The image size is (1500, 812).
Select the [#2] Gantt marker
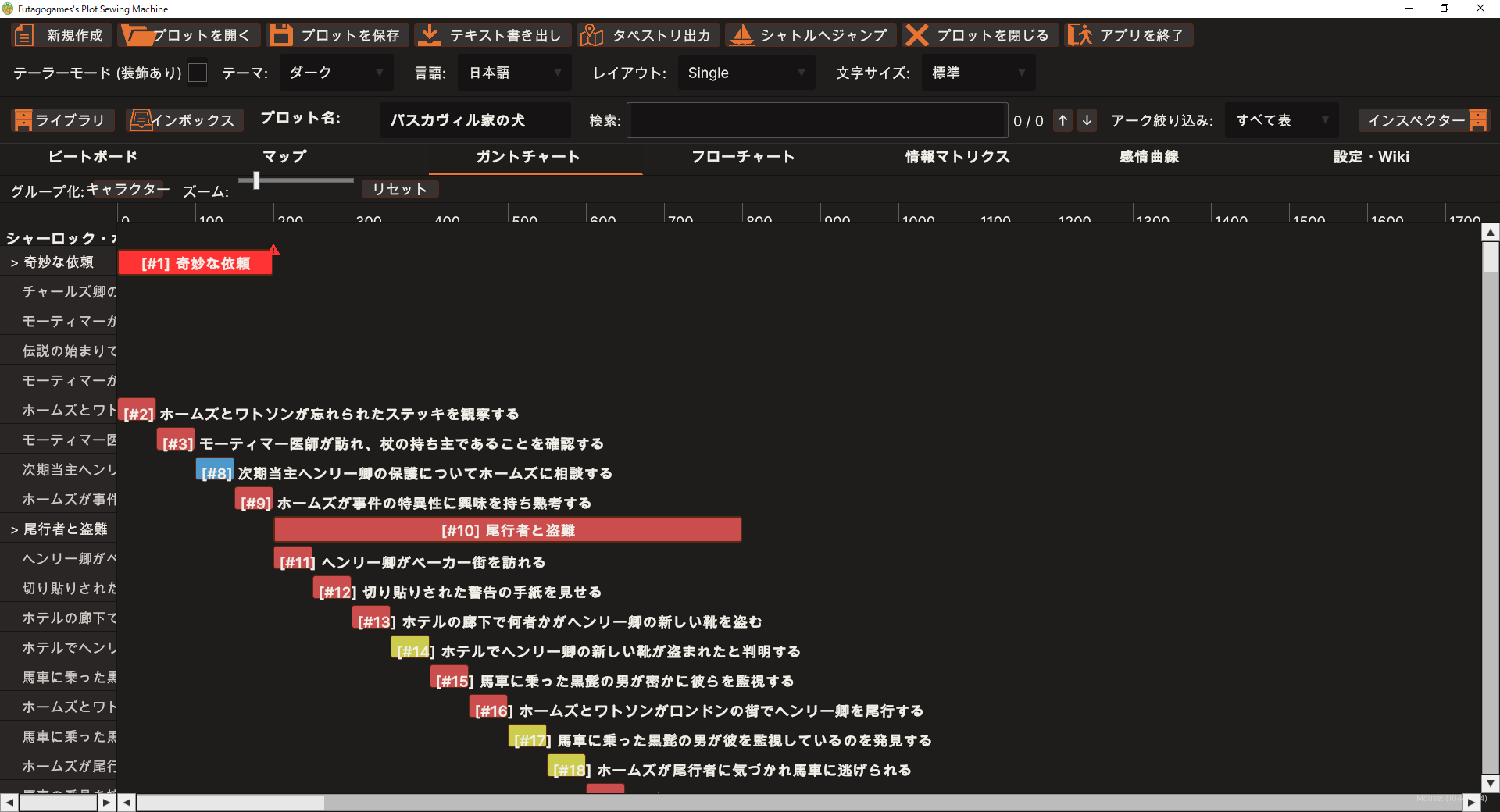(x=137, y=411)
